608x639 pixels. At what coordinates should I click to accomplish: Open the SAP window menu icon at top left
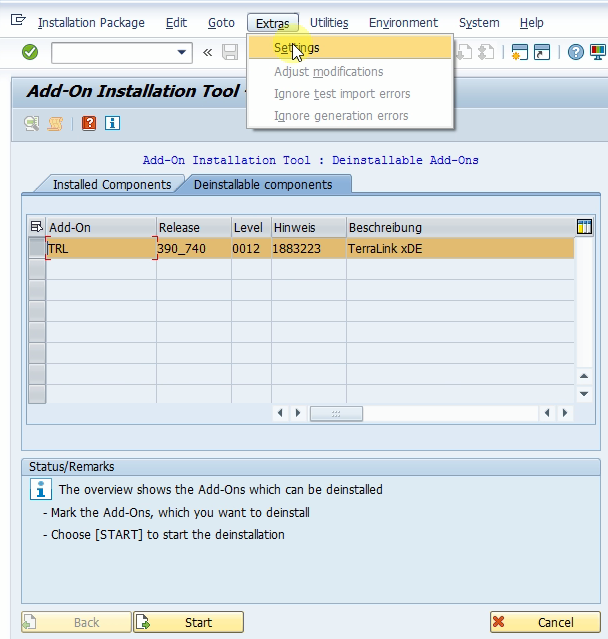pos(17,21)
